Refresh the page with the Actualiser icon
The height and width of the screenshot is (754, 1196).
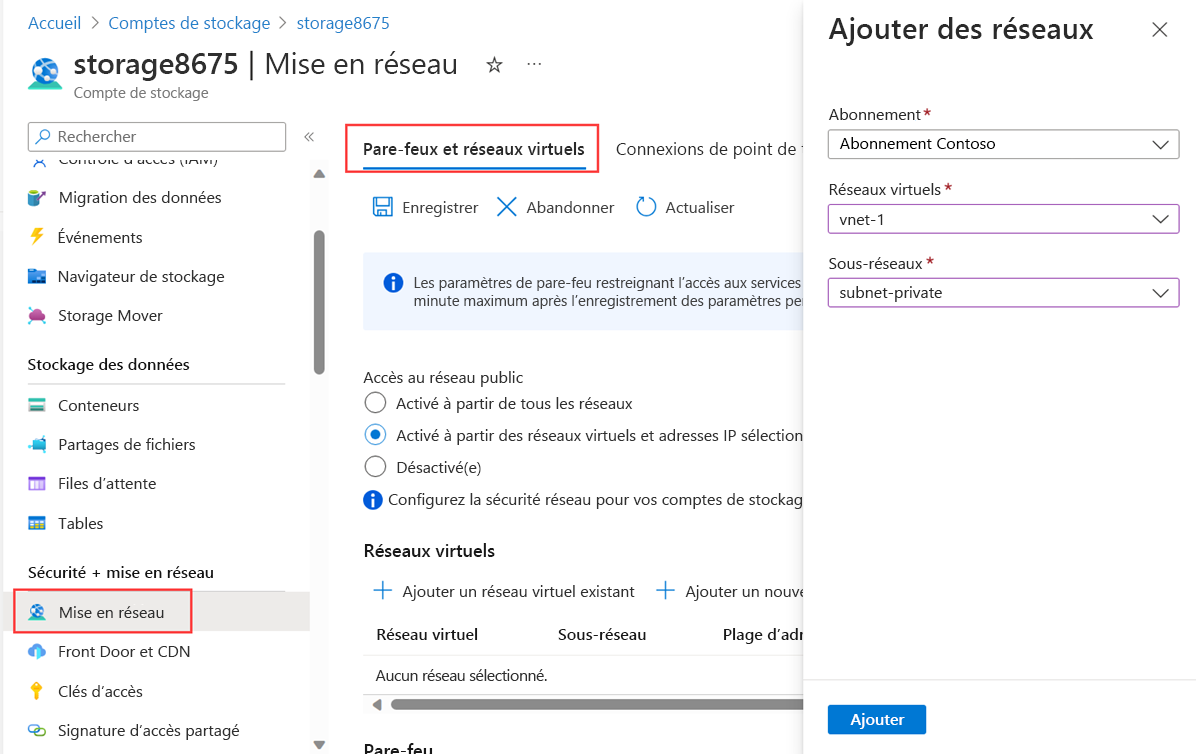point(684,207)
